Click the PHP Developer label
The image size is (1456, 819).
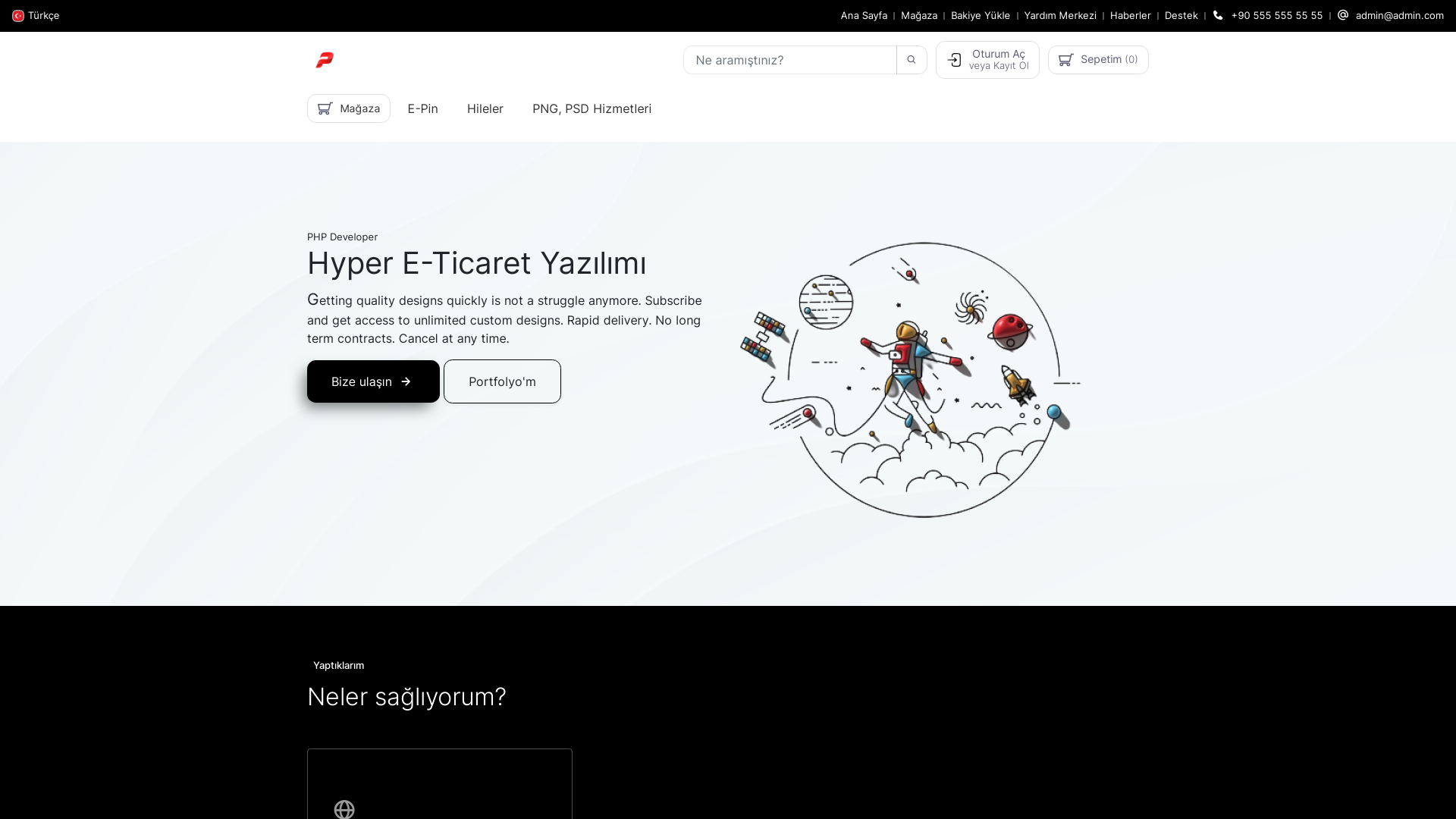342,237
